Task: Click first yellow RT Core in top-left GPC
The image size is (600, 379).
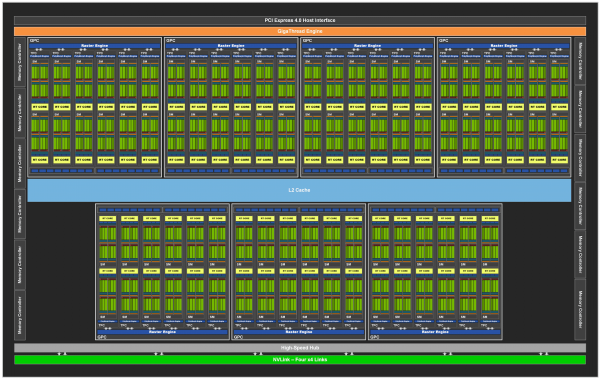Action: tap(40, 107)
